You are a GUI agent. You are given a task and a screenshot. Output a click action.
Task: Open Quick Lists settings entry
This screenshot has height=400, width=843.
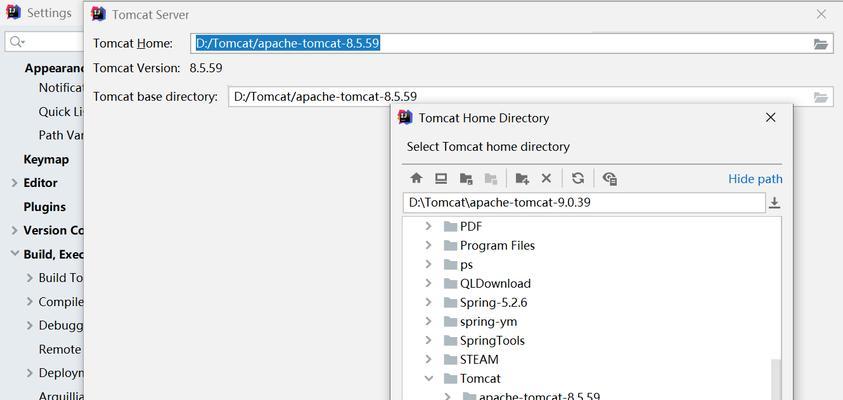click(x=61, y=112)
